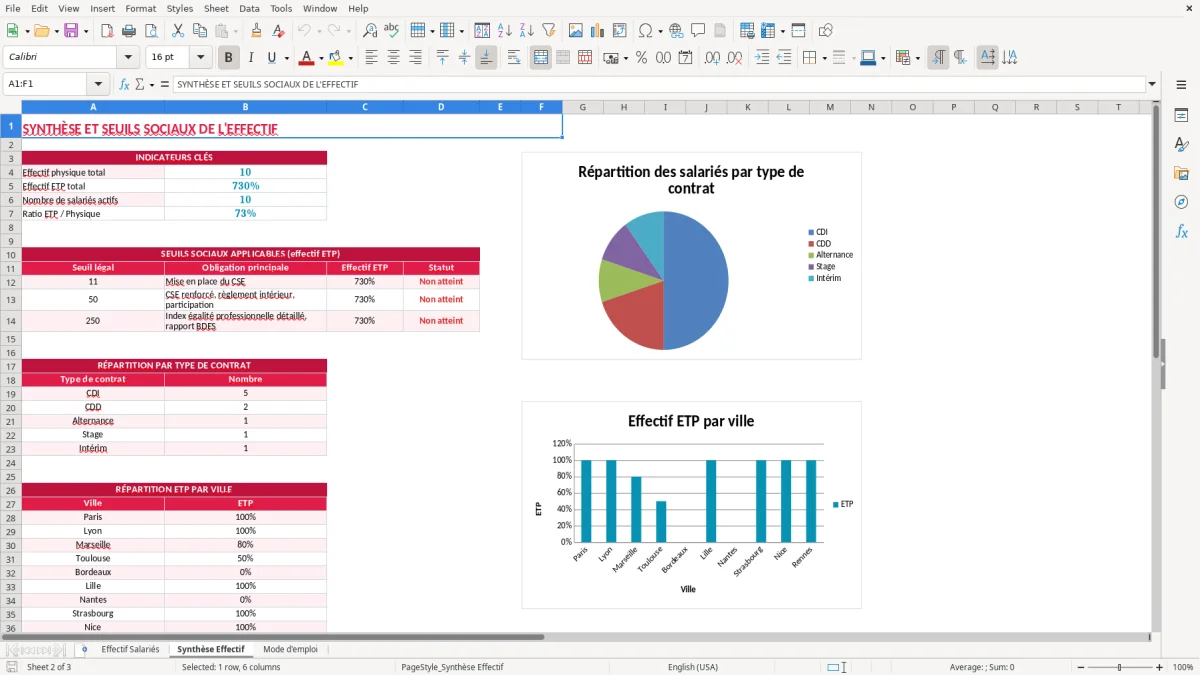Add a decimal place
The width and height of the screenshot is (1200, 675).
tap(711, 58)
